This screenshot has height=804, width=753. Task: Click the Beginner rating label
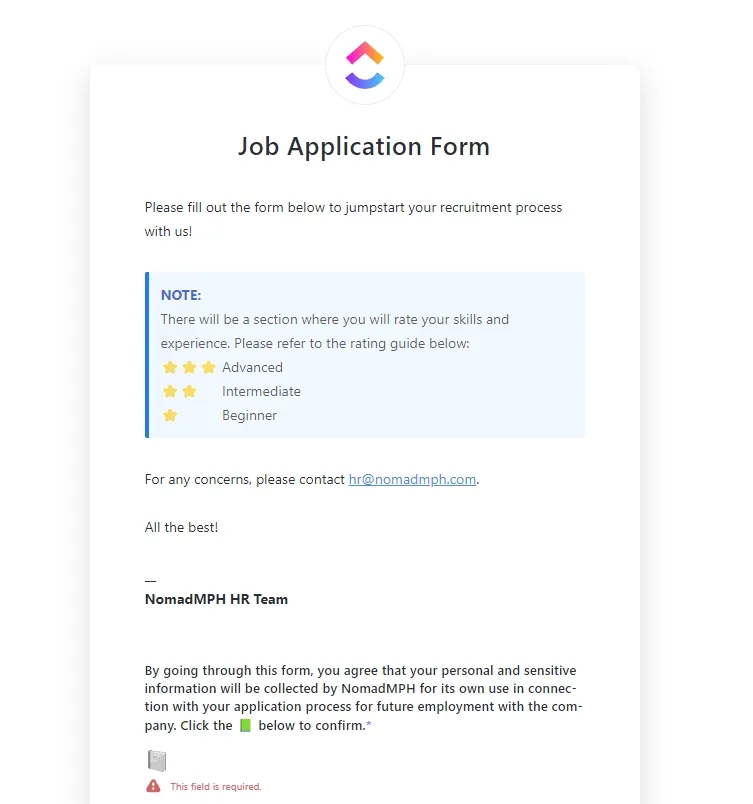(x=249, y=415)
